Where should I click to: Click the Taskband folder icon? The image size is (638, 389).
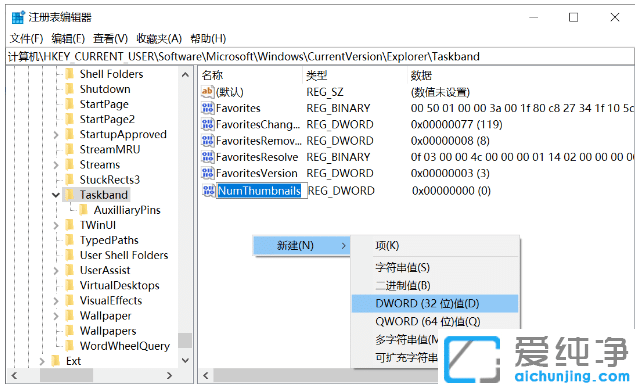tap(70, 194)
